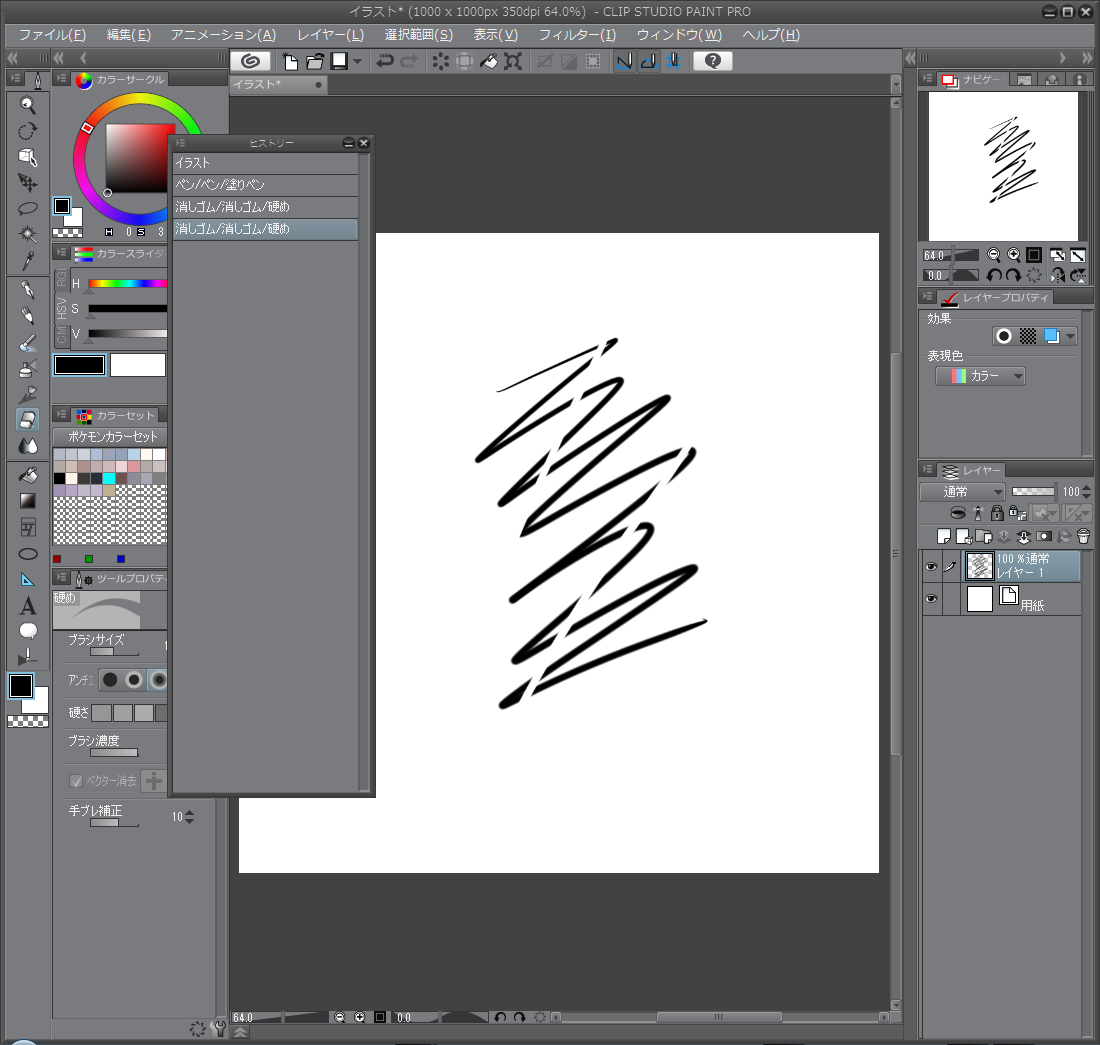The height and width of the screenshot is (1045, 1100).
Task: Open CLIP STUDIO spiral launcher button
Action: (x=249, y=61)
